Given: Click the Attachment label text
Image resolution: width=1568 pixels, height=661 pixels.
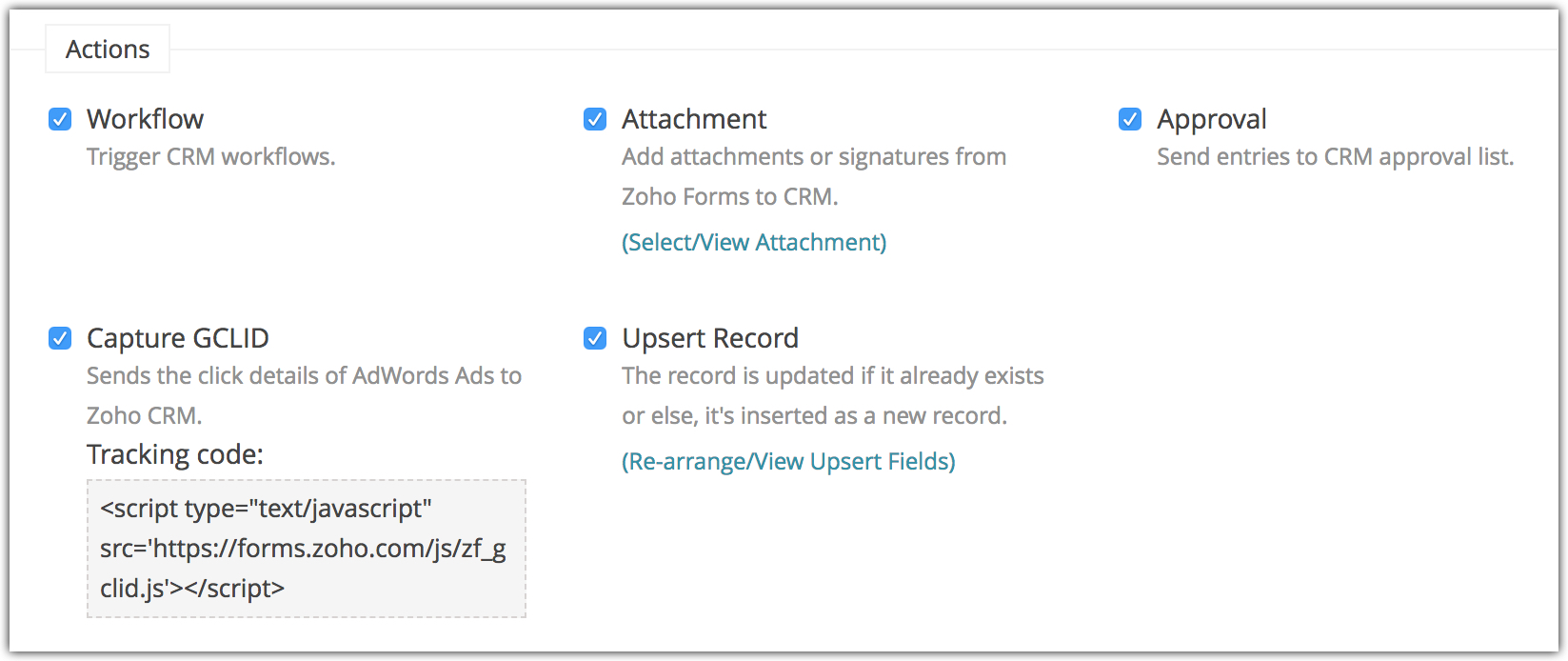Looking at the screenshot, I should [x=694, y=119].
